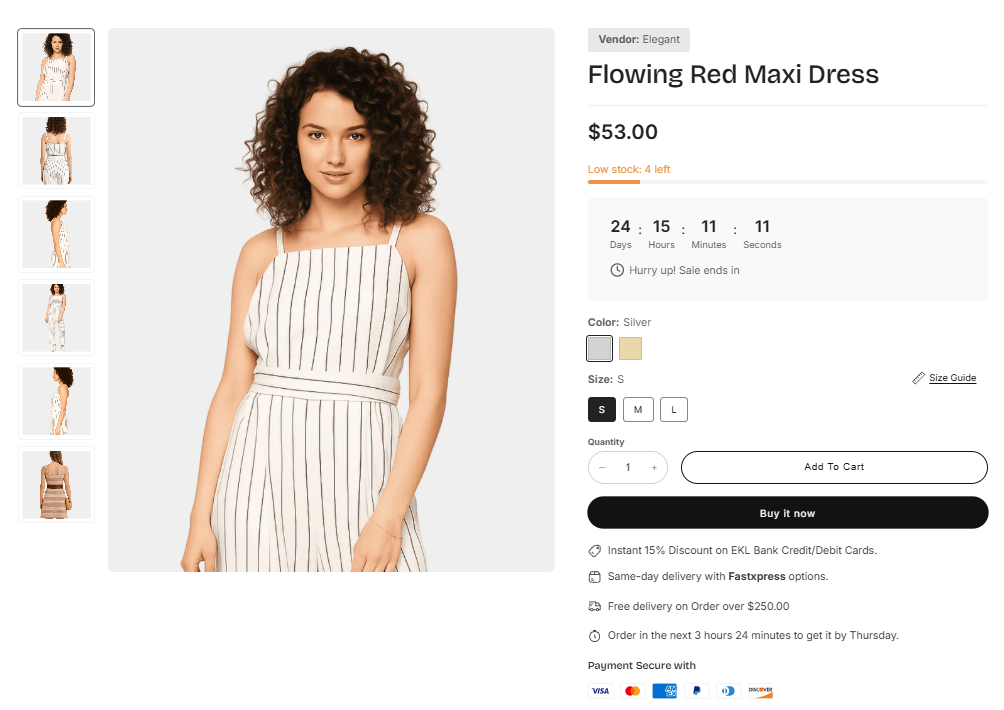View the last thumbnail showing dress back
Image resolution: width=1004 pixels, height=710 pixels.
[56, 485]
